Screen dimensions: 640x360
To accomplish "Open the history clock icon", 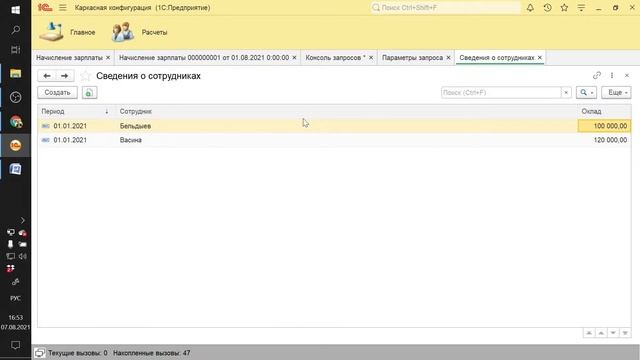I will [x=547, y=7].
